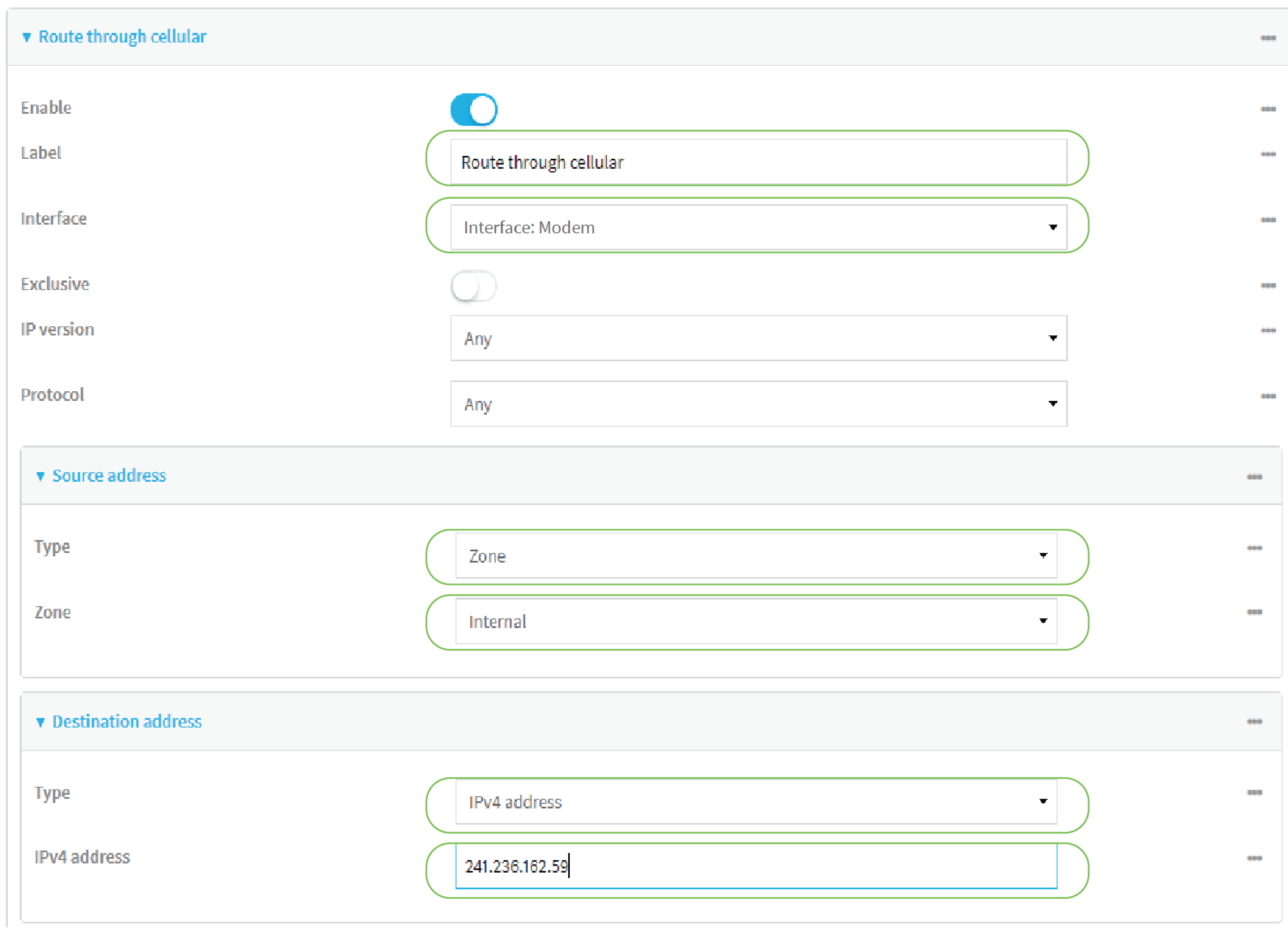Image resolution: width=1288 pixels, height=928 pixels.
Task: Open the Route through cellular section options menu
Action: 1269,38
